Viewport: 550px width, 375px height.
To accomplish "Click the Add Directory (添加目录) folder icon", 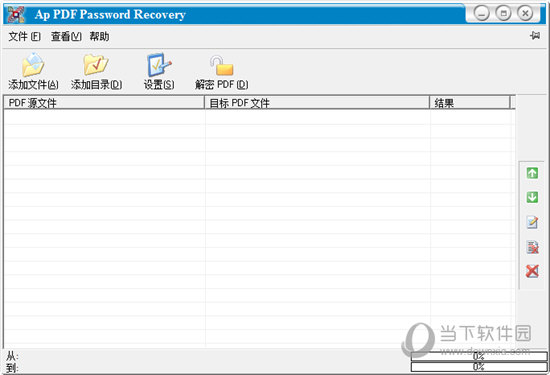I will coord(96,65).
